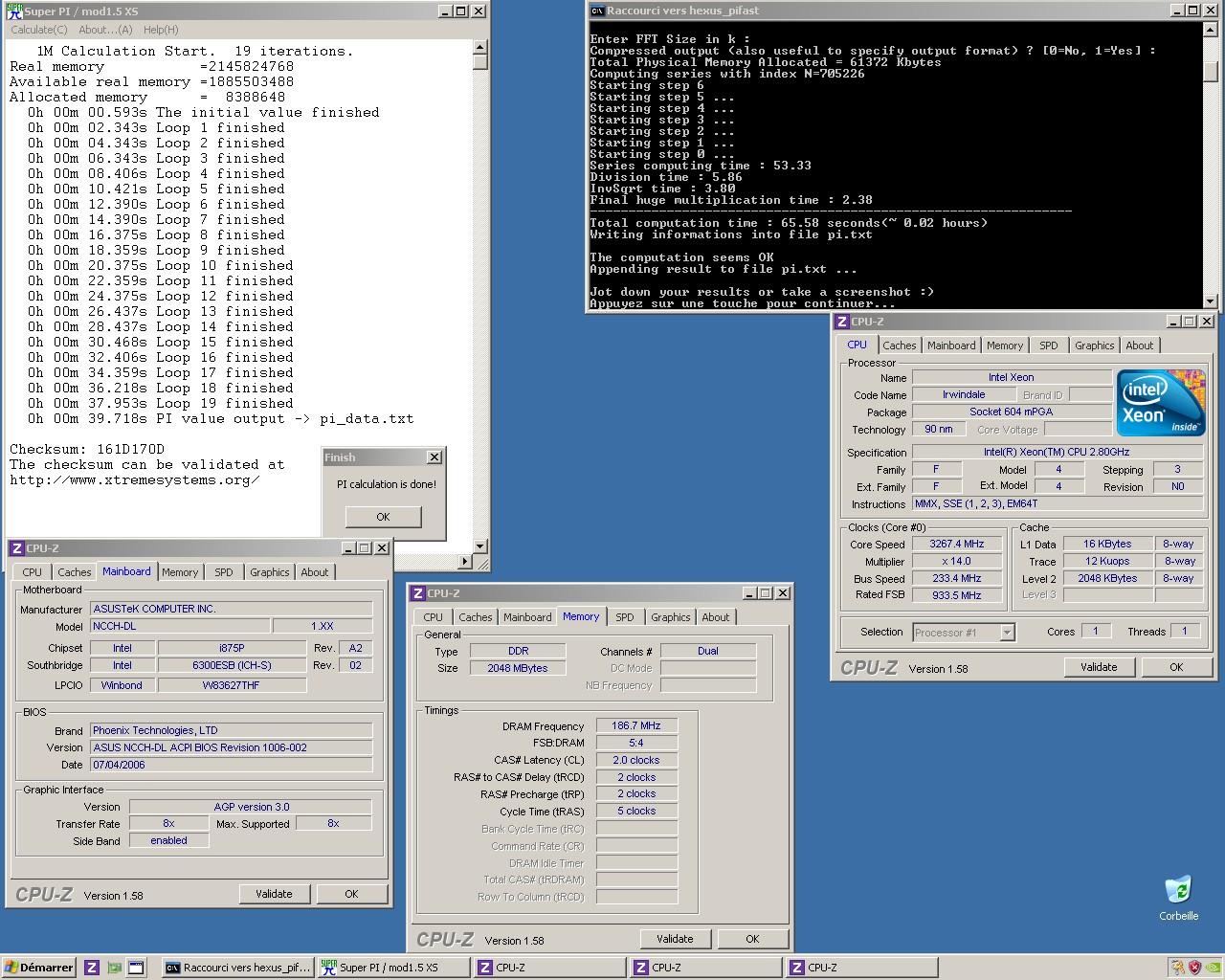Click console window scrollbar up arrow
The image size is (1225, 980).
[x=1210, y=29]
